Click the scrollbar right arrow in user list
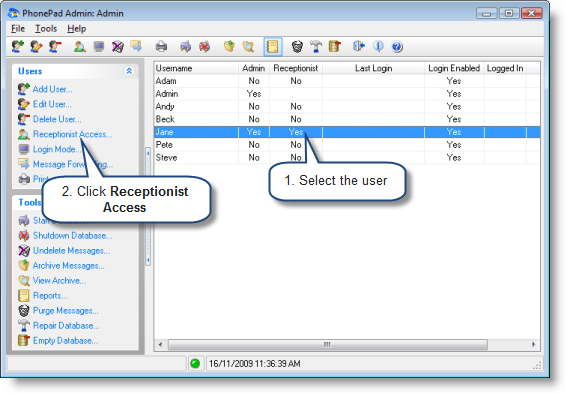 [x=533, y=344]
